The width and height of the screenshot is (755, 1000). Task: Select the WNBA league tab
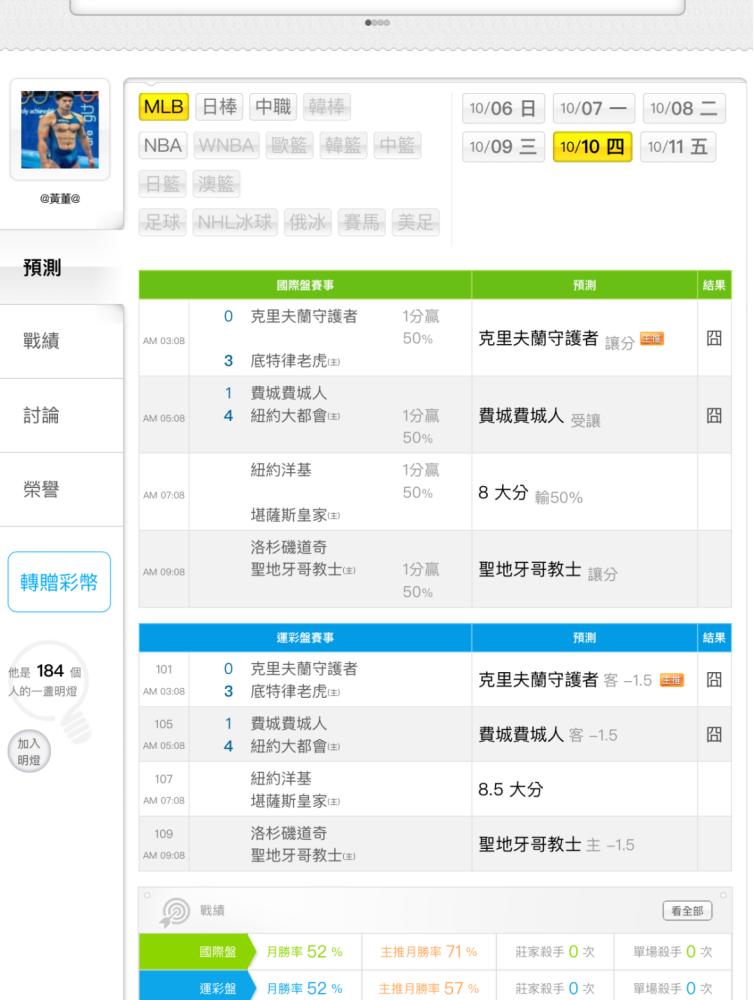coord(226,145)
